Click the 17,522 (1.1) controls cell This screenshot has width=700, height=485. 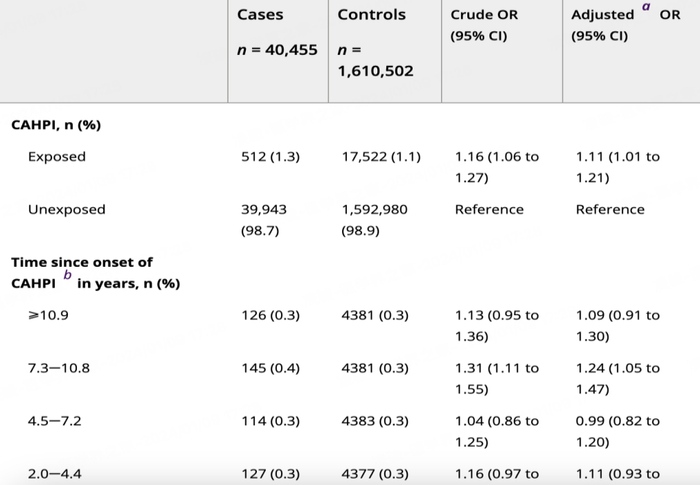click(381, 157)
